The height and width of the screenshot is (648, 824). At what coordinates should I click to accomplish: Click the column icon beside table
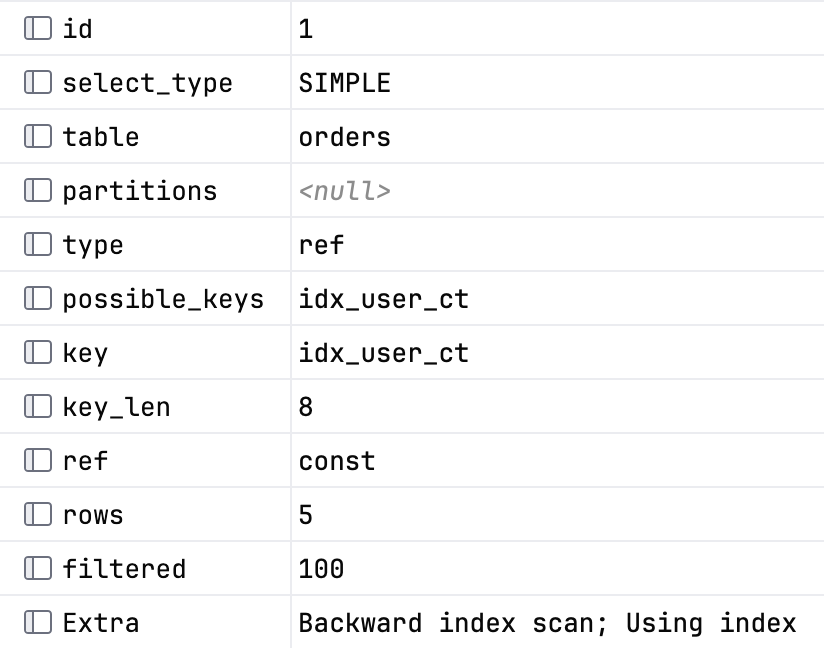38,137
